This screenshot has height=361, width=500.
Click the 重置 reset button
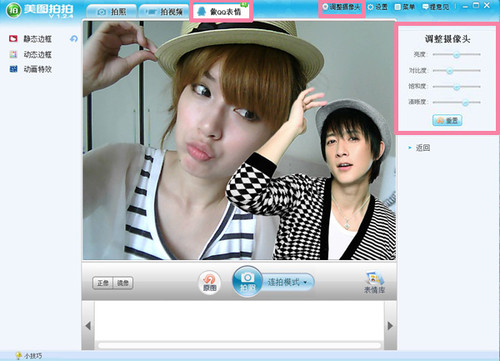click(447, 120)
